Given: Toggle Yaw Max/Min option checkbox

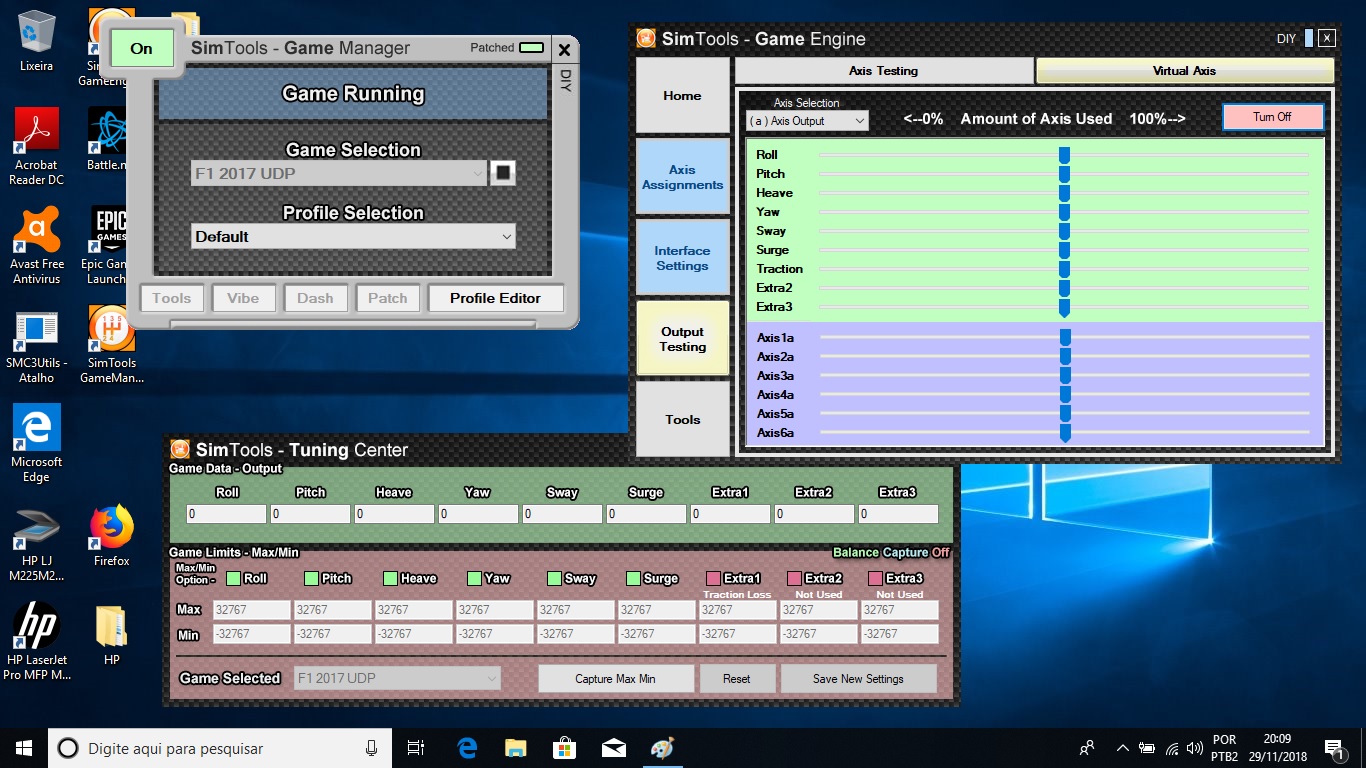Looking at the screenshot, I should (x=474, y=578).
